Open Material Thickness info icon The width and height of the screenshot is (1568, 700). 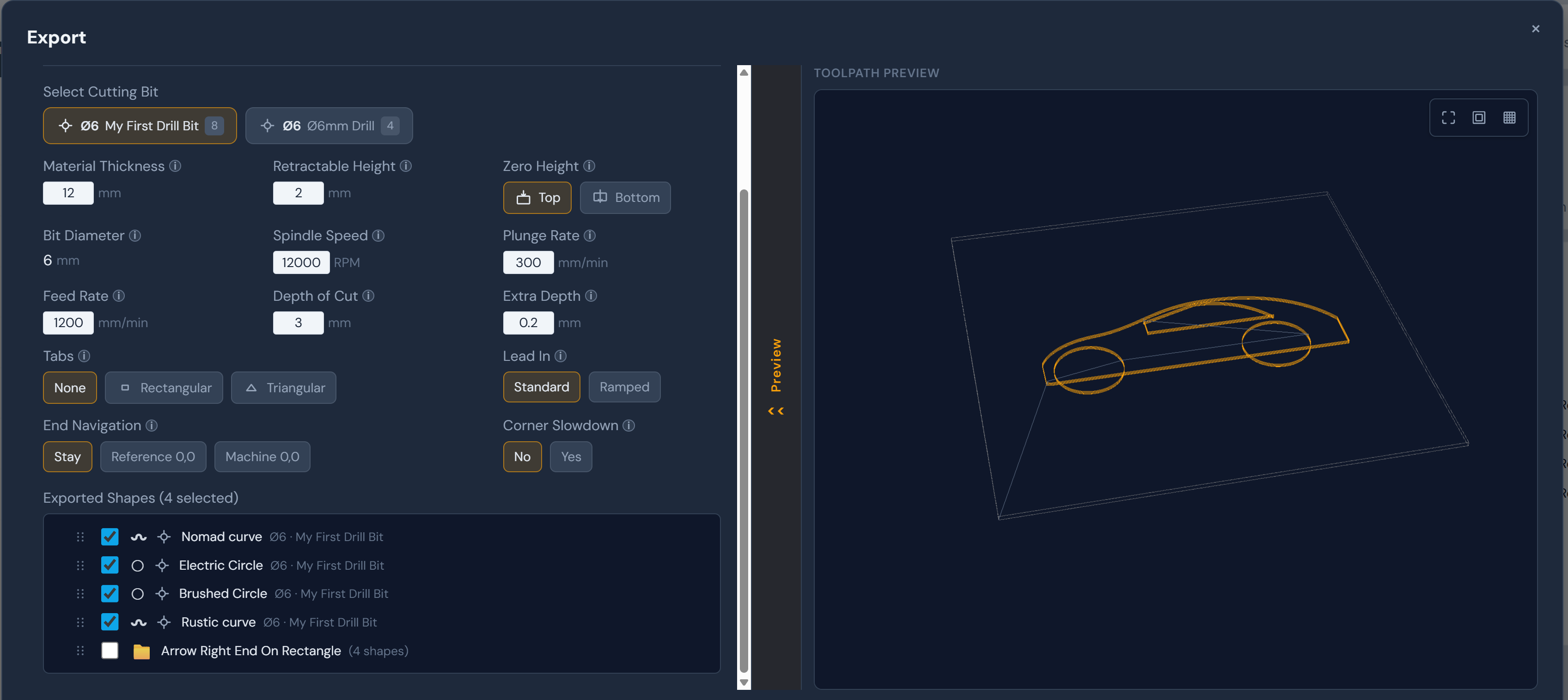[175, 166]
